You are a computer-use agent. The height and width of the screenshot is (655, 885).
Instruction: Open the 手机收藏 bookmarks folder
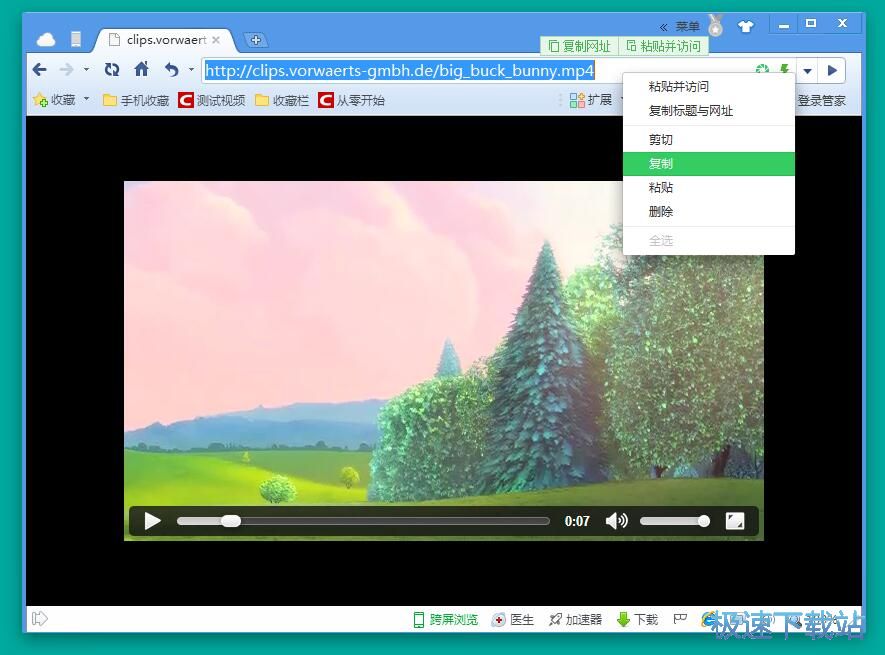(136, 101)
